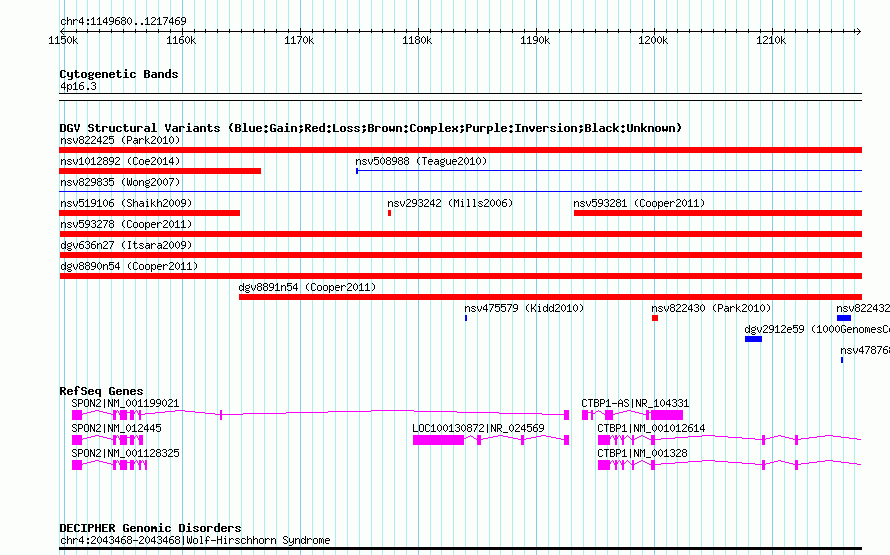Click the 1150k ruler tick label
This screenshot has width=890, height=555.
point(64,40)
